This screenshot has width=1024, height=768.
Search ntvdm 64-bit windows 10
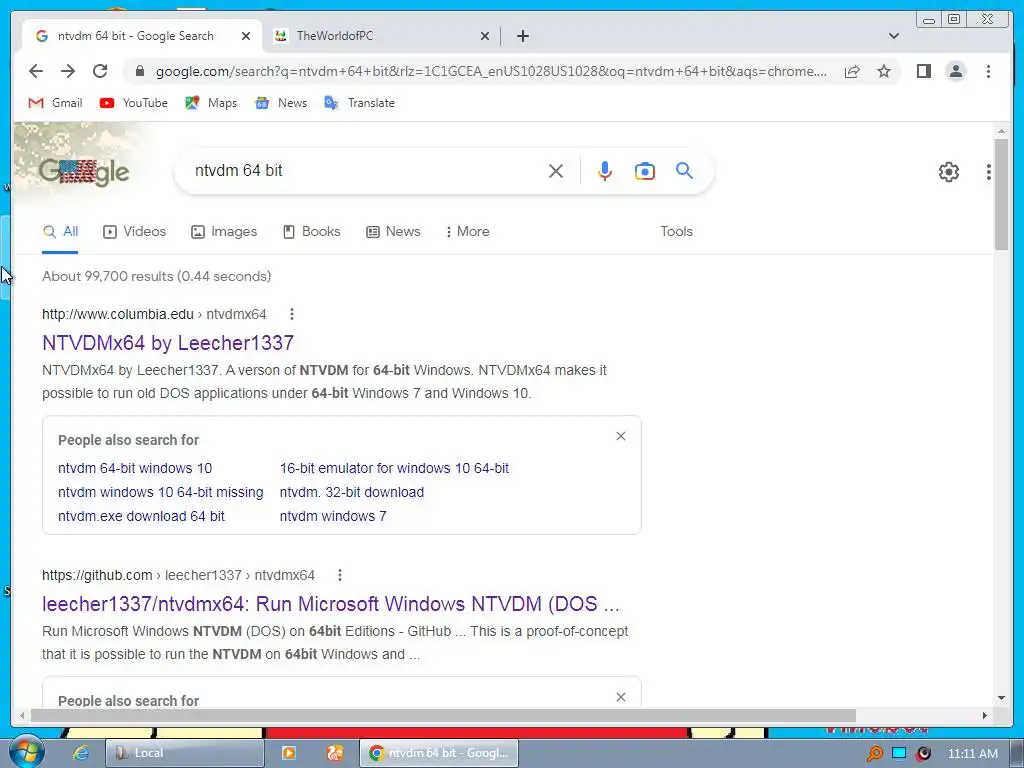click(x=135, y=468)
